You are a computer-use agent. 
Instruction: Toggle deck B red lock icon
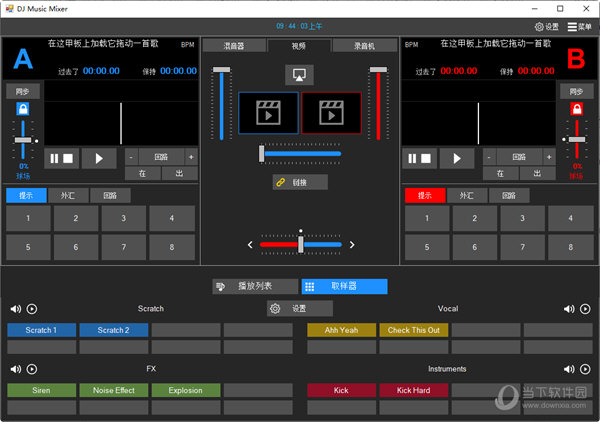577,109
